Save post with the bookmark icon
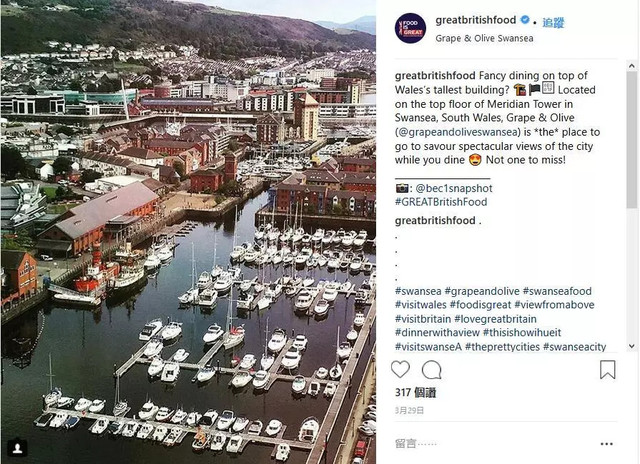The width and height of the screenshot is (640, 464). coord(607,369)
